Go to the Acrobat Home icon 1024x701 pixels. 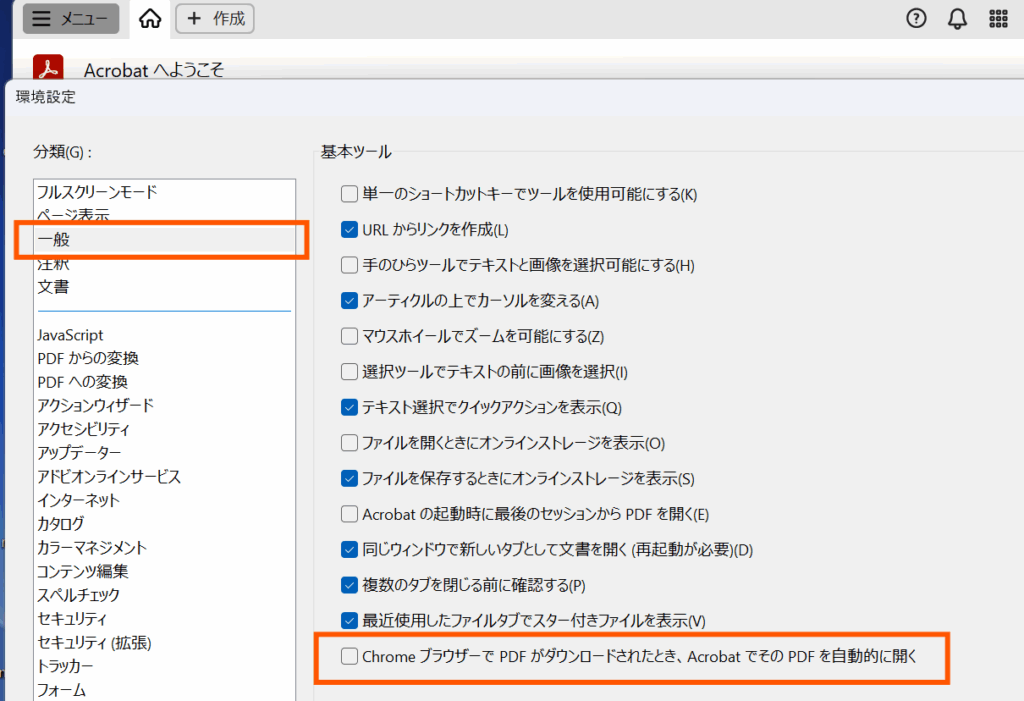click(x=150, y=18)
